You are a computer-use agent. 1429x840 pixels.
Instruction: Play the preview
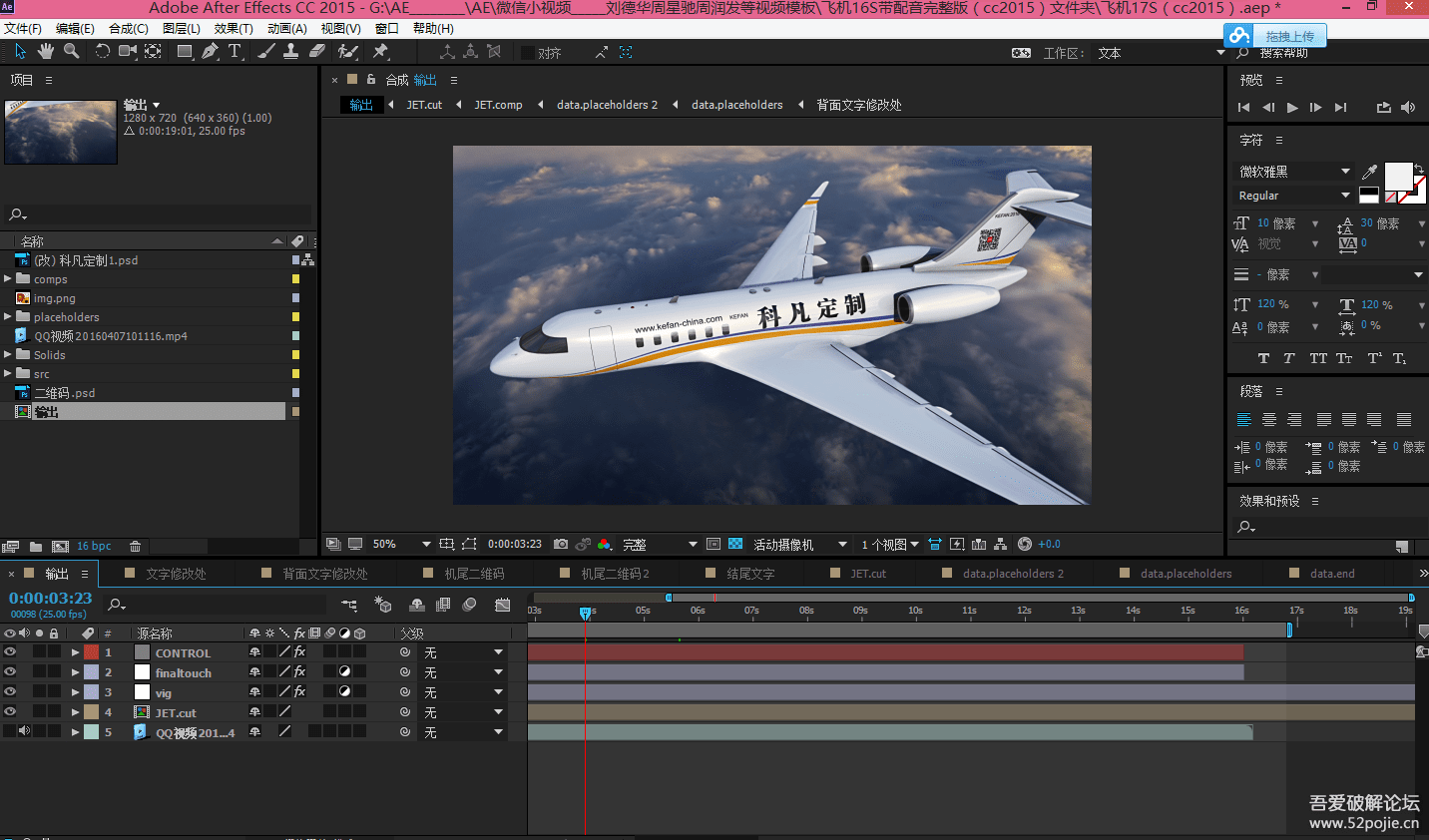[x=1292, y=107]
